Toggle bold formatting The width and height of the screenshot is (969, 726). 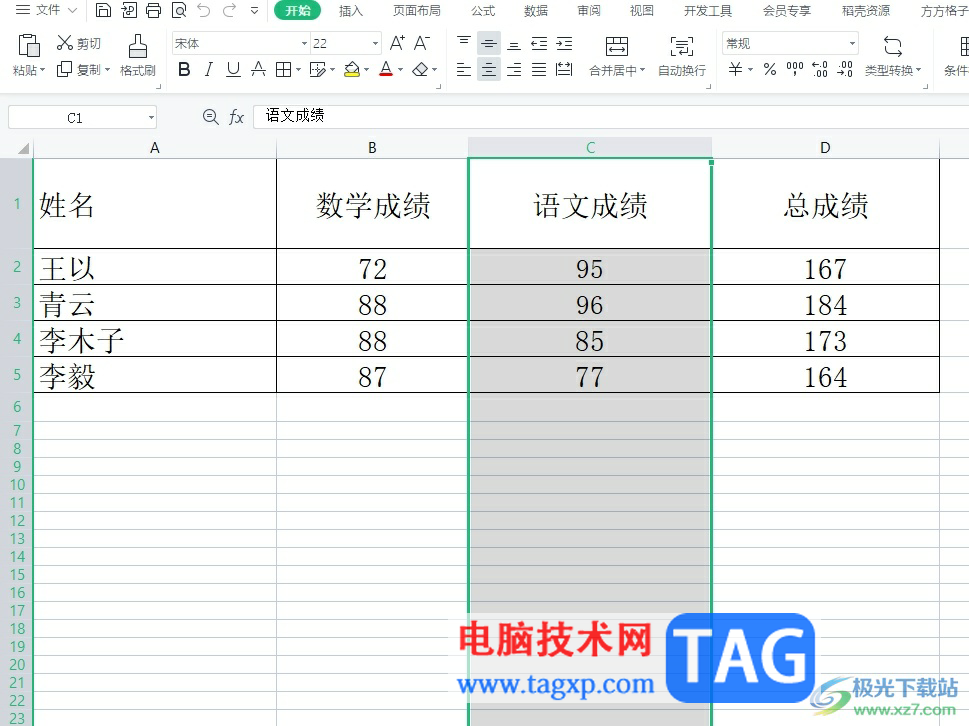pos(184,69)
